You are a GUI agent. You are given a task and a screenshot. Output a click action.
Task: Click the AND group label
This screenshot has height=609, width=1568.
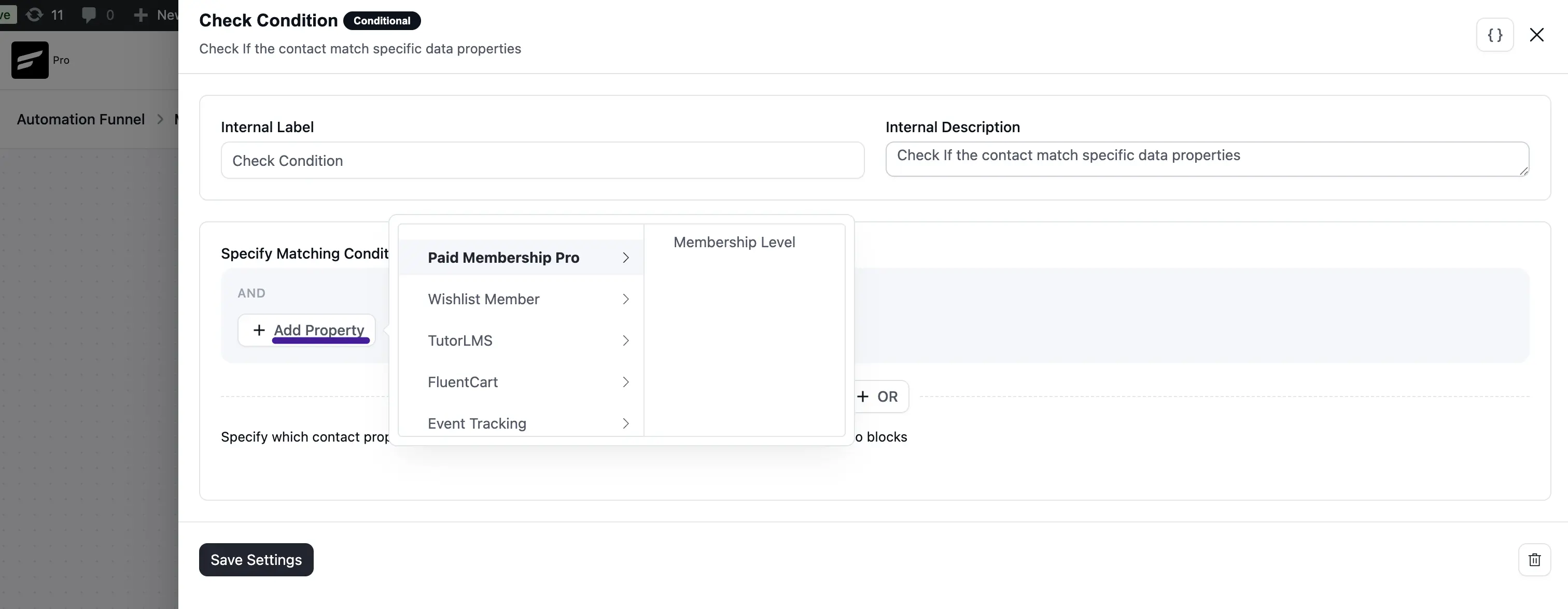pyautogui.click(x=251, y=293)
